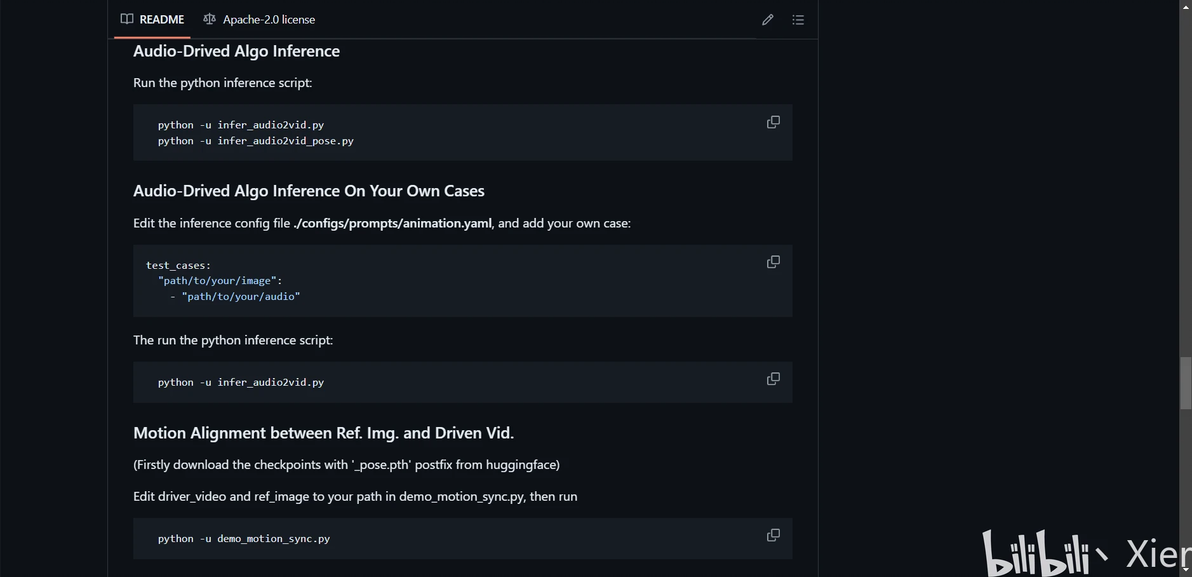Open the README outline list icon

[798, 19]
